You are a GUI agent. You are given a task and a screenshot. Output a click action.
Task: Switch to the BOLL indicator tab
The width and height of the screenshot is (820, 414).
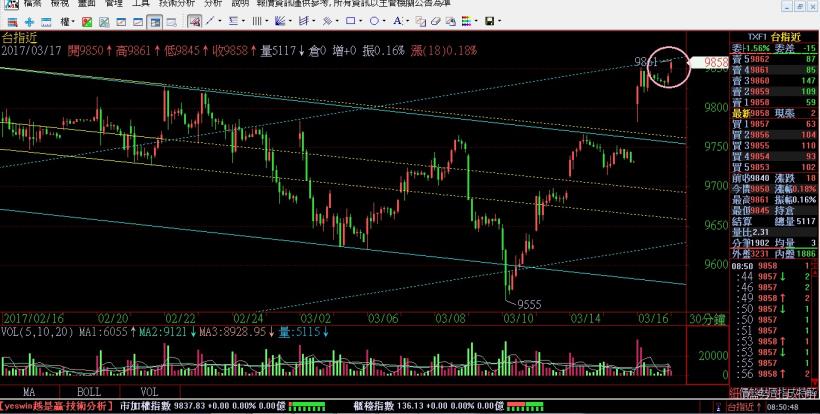coord(90,392)
